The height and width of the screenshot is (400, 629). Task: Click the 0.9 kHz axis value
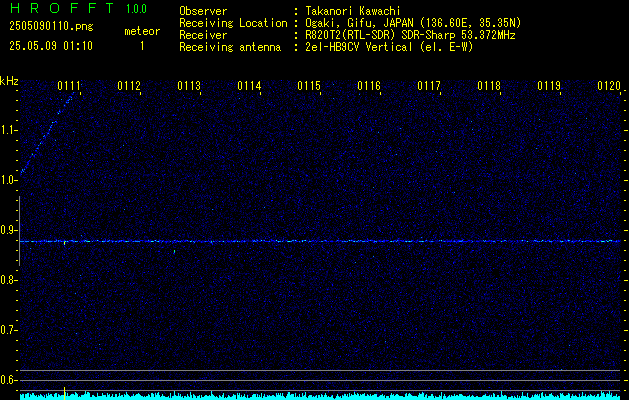point(8,230)
